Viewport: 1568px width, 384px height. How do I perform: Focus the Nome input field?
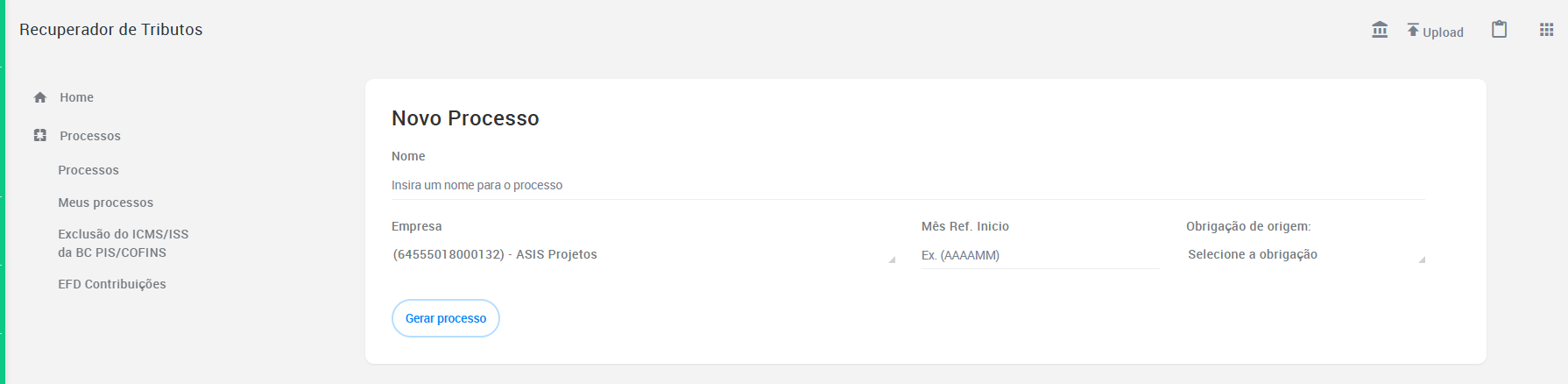tap(908, 185)
